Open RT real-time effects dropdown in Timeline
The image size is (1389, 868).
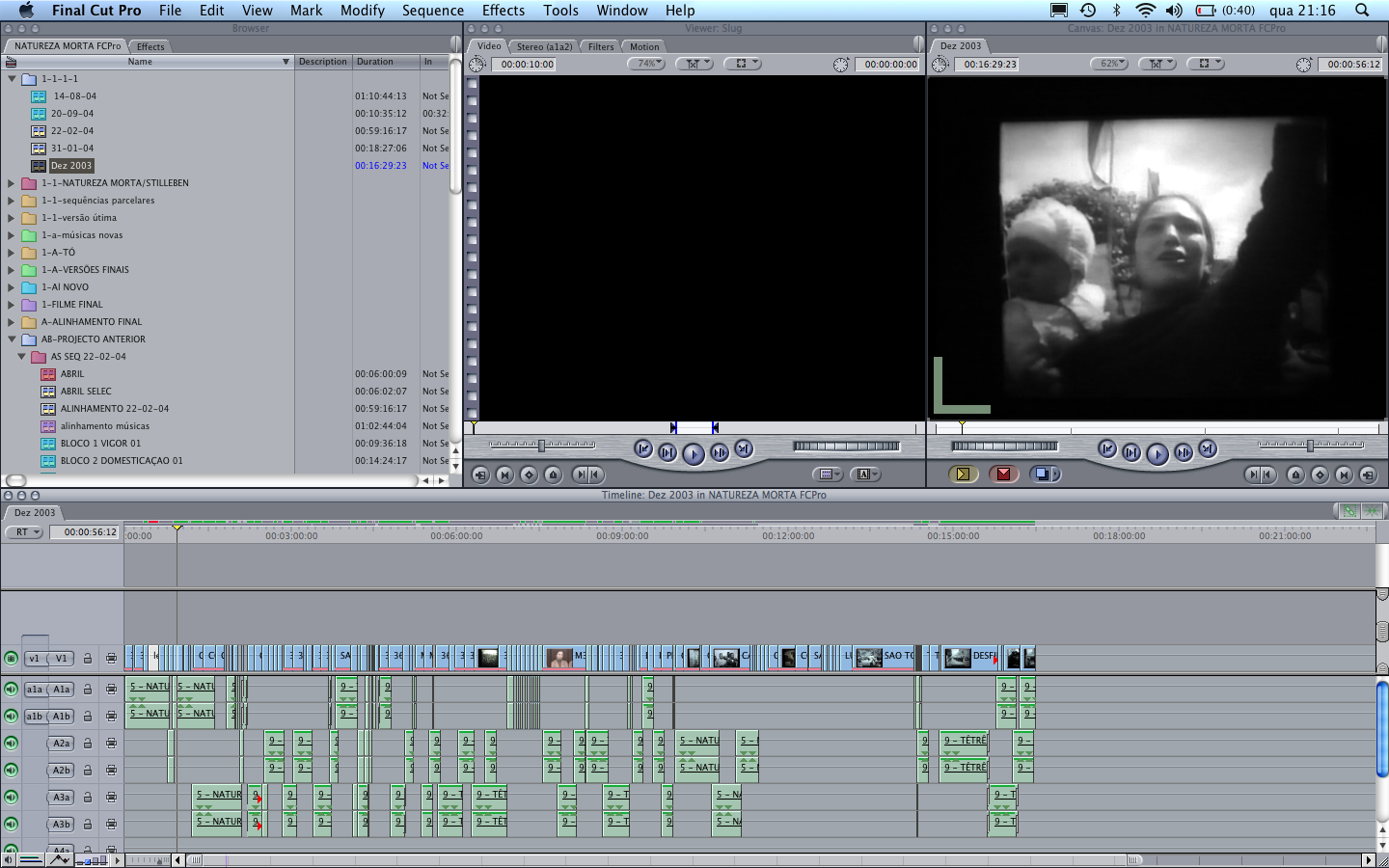[24, 532]
